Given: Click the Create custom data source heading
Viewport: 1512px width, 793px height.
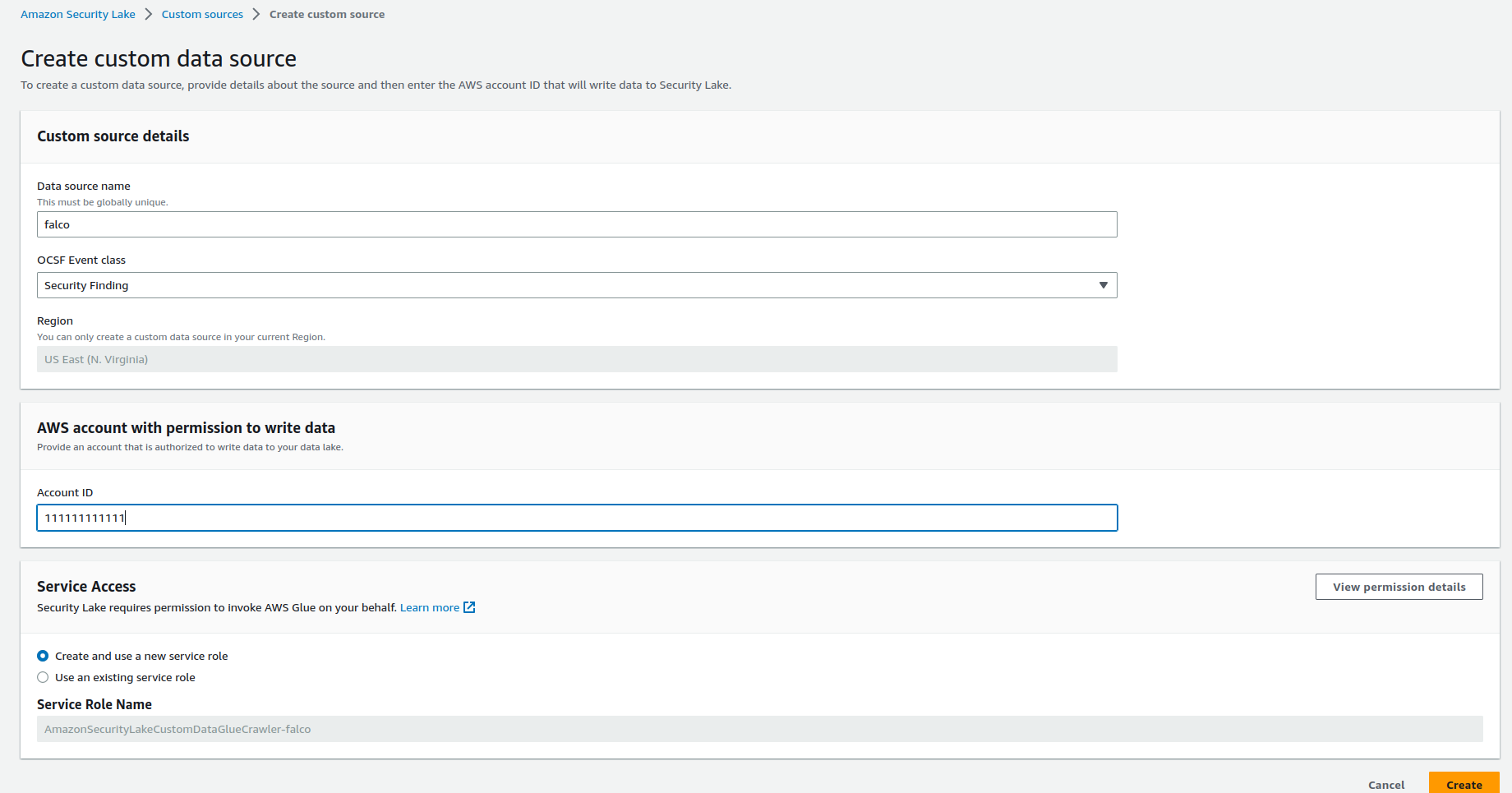Looking at the screenshot, I should [159, 59].
